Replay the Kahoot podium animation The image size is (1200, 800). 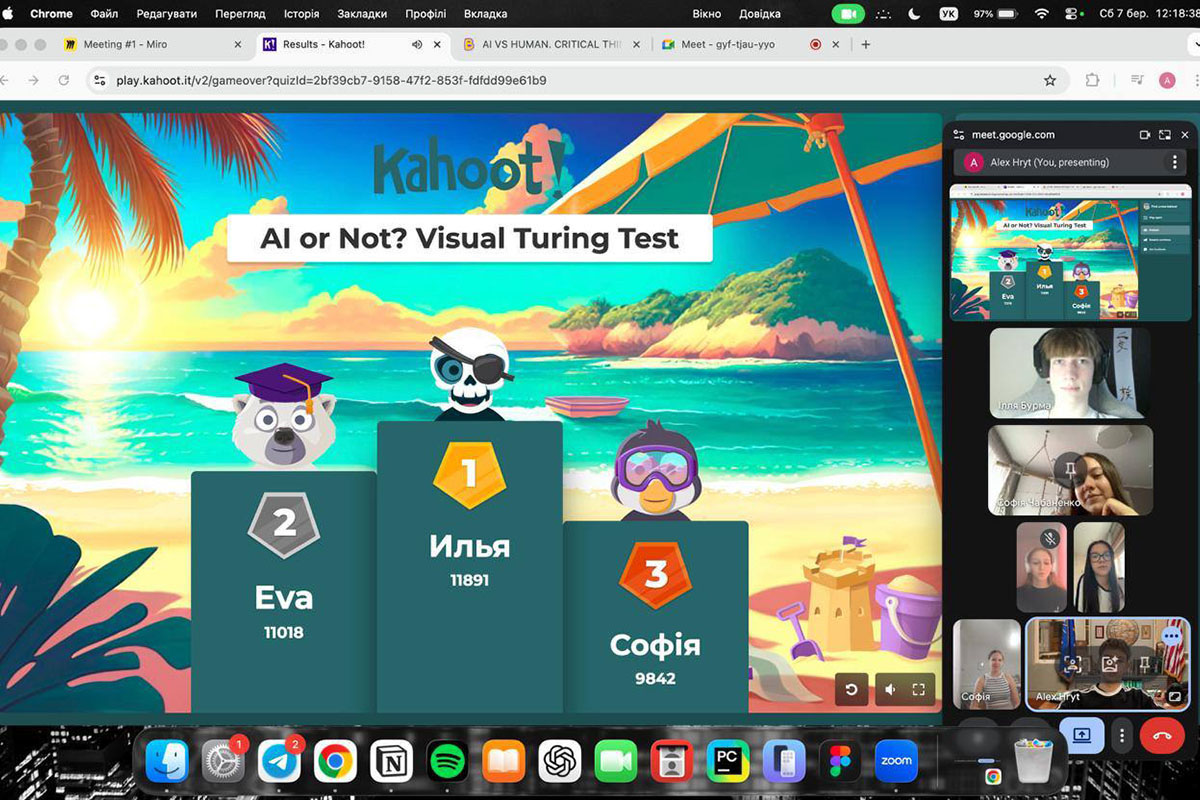pos(851,689)
